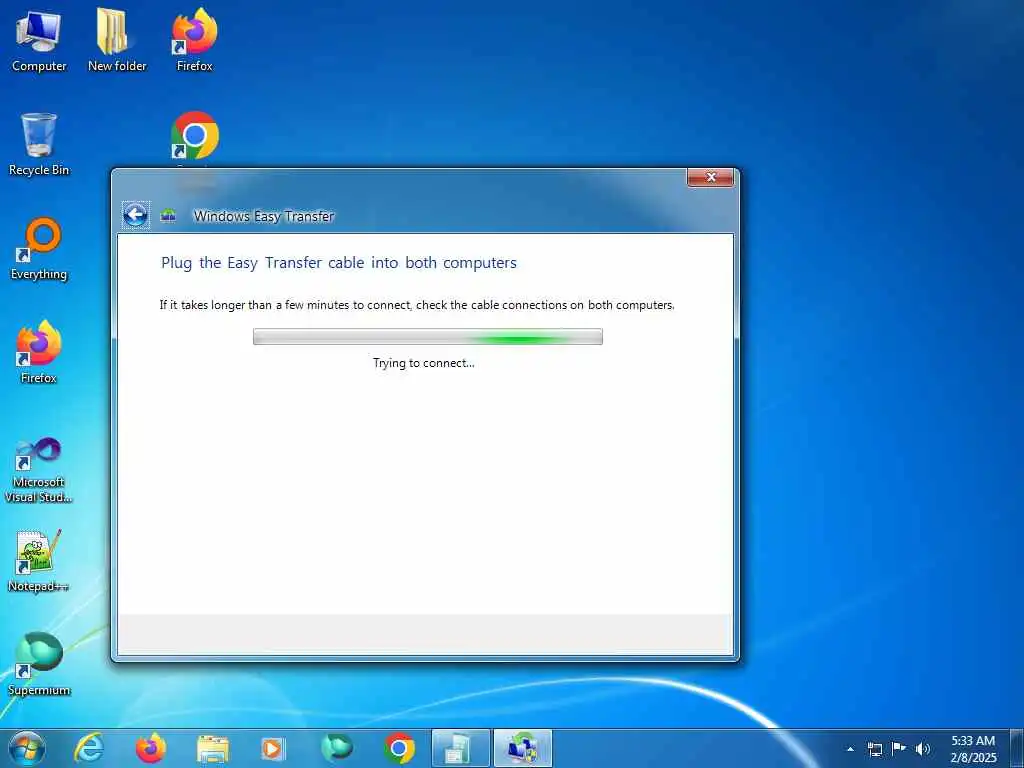Go back in Windows Easy Transfer wizard
The height and width of the screenshot is (768, 1024).
(x=136, y=215)
